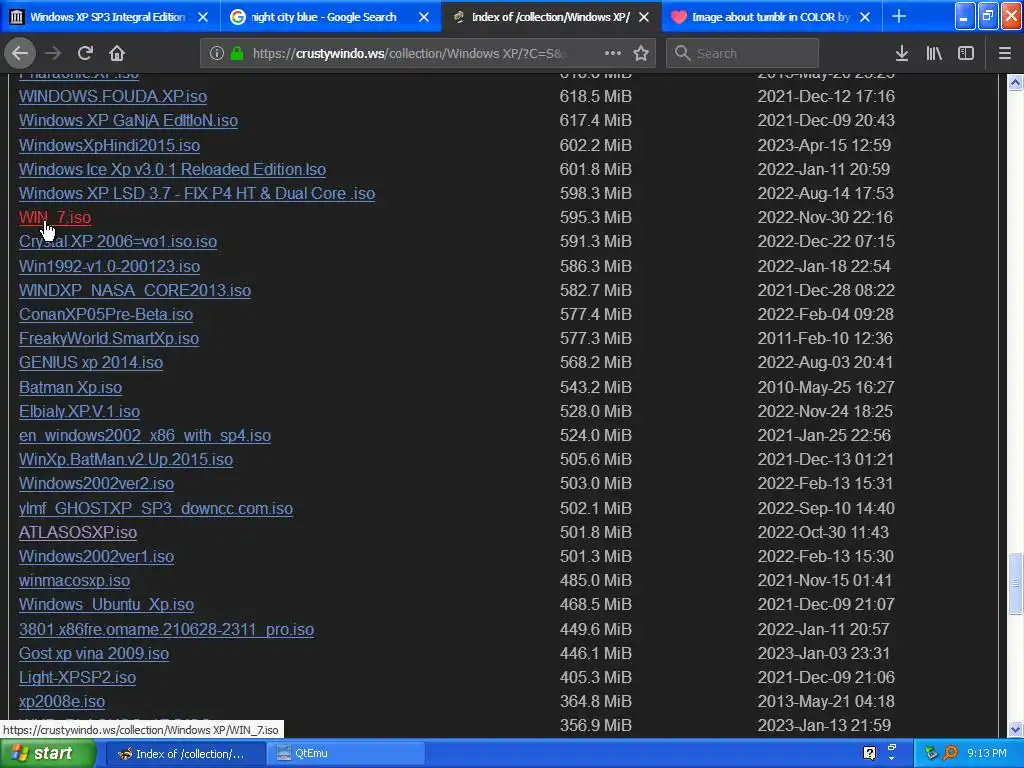Open Windows XP LSD 3.7 - FIX P4 HT link
The image size is (1024, 768).
pyautogui.click(x=197, y=194)
